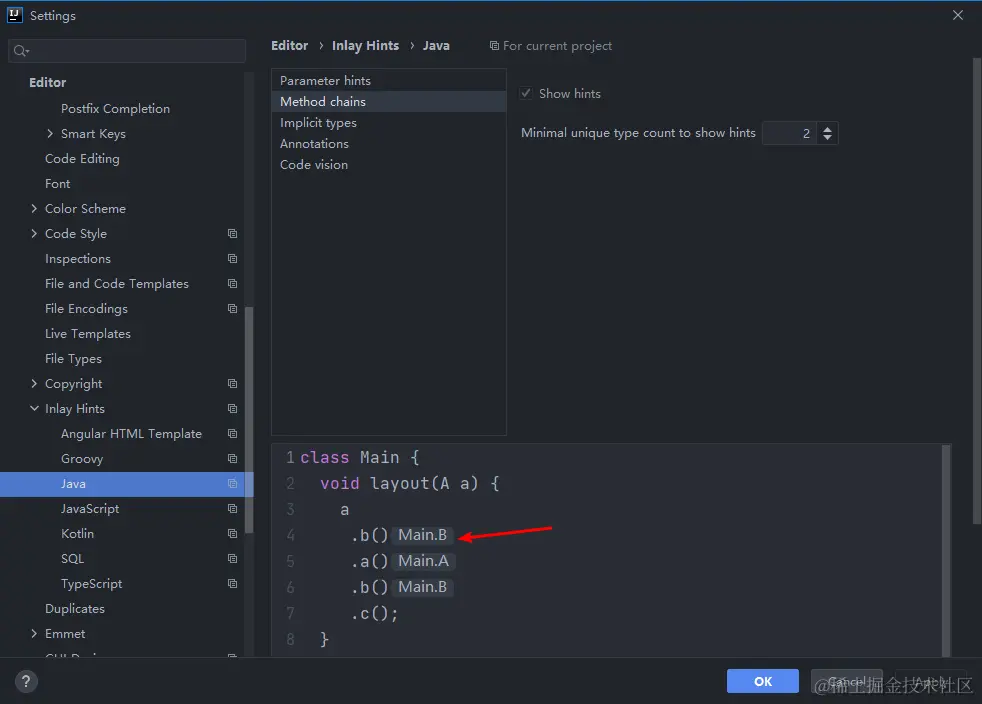Image resolution: width=982 pixels, height=704 pixels.
Task: Select SQL inlay hints
Action: [72, 559]
